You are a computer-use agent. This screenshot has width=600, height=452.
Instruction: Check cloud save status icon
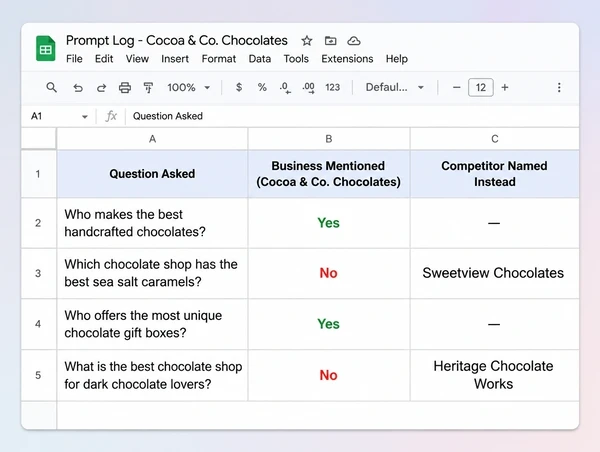point(354,41)
